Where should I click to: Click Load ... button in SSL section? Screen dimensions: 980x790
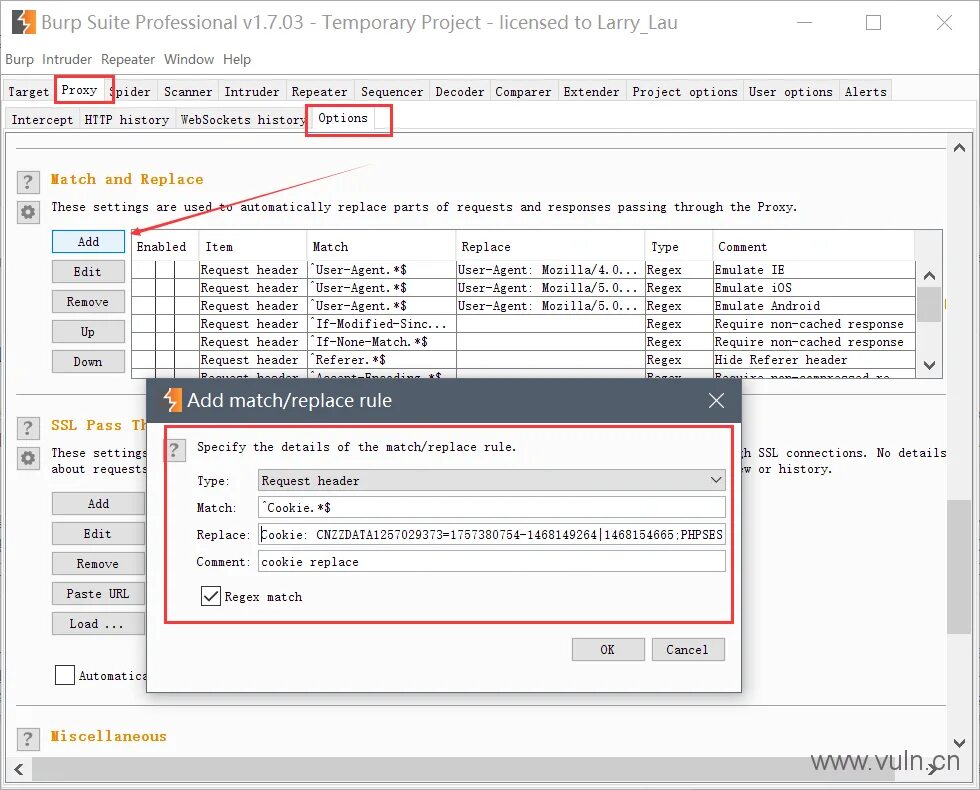tap(98, 624)
